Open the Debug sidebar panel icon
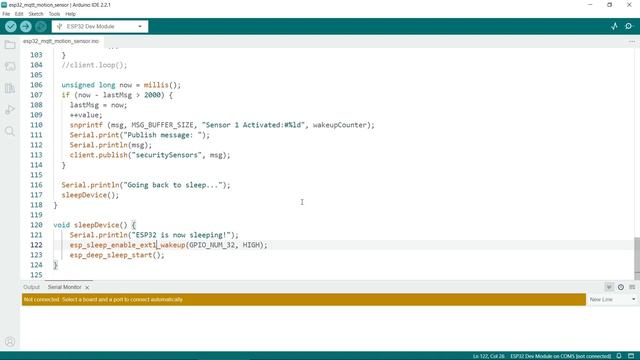Image resolution: width=640 pixels, height=360 pixels. 10,109
